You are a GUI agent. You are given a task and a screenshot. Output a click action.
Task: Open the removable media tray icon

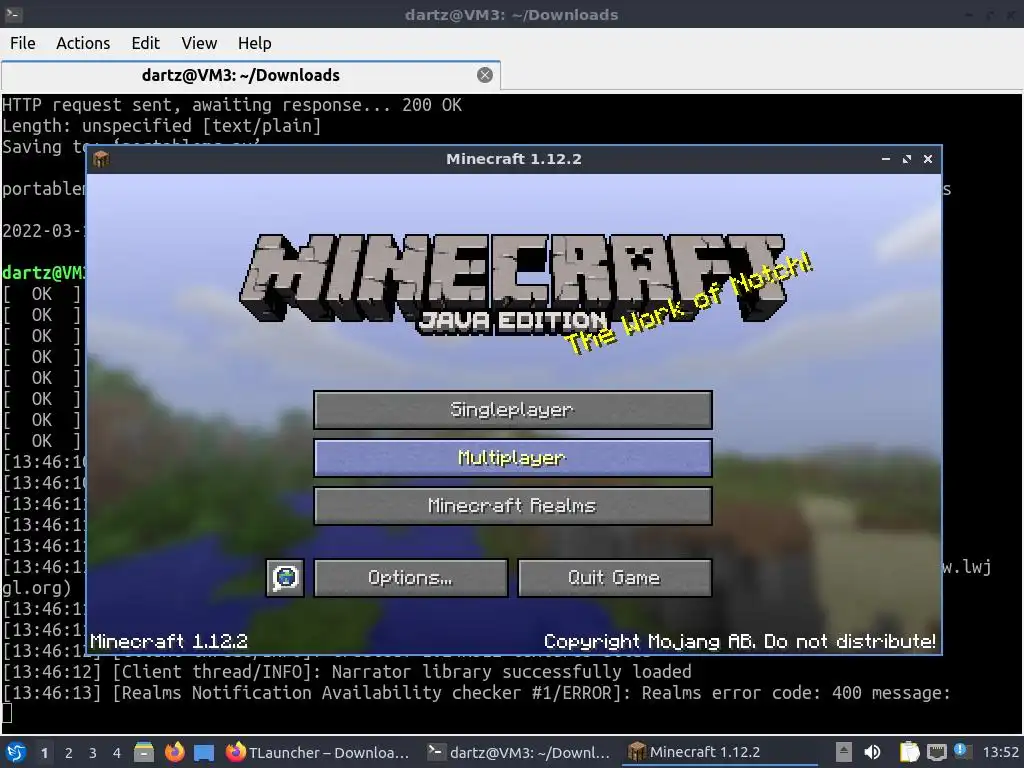(x=844, y=752)
